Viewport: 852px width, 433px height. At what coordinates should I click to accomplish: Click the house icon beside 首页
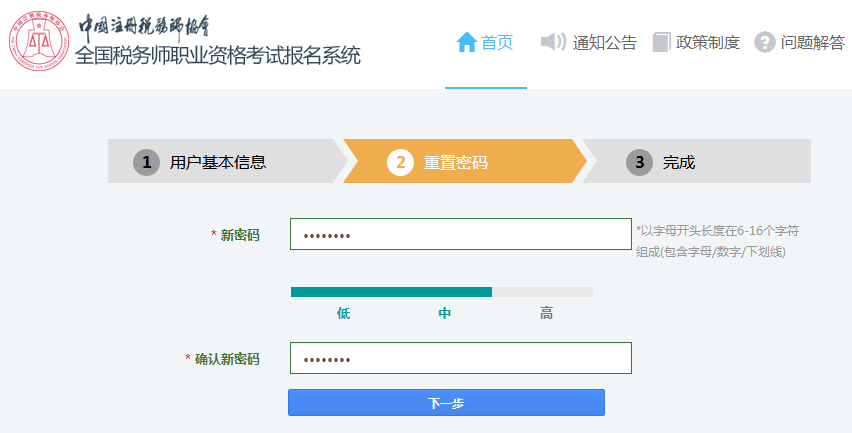(x=466, y=42)
